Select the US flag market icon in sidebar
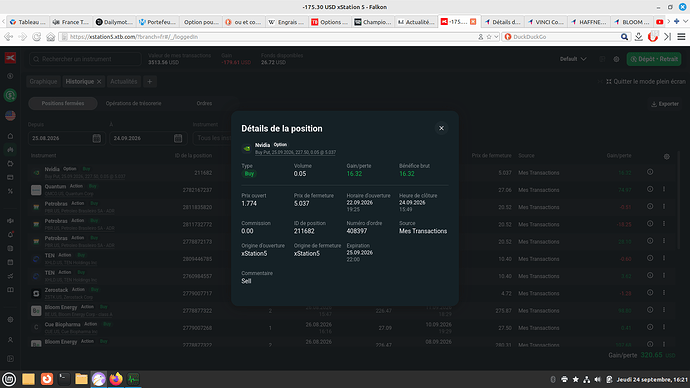 10,115
